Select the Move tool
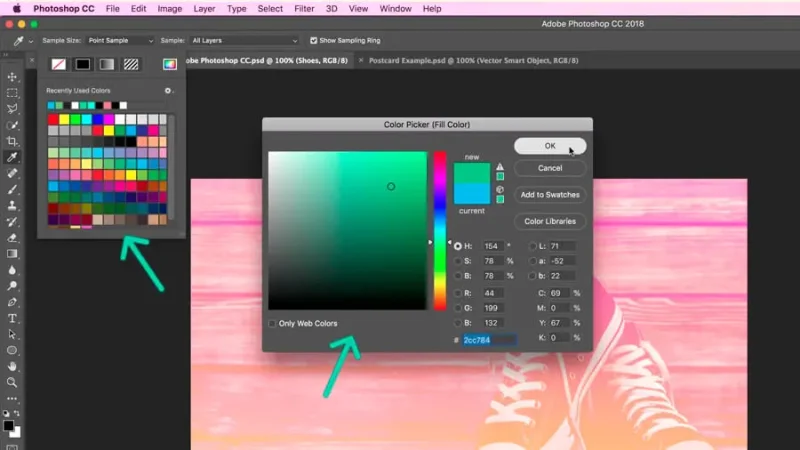This screenshot has width=800, height=450. coord(12,77)
